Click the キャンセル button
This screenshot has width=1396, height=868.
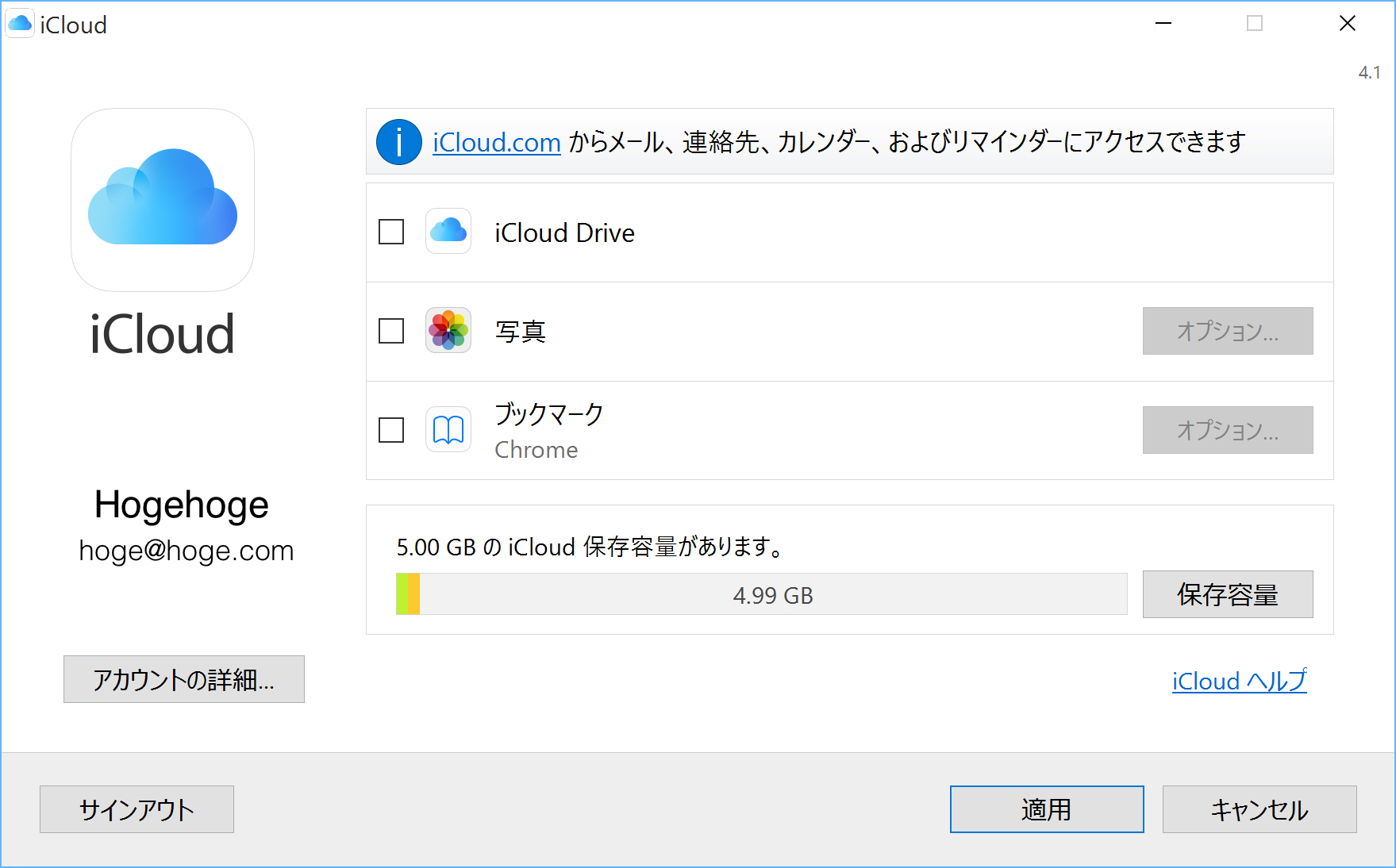coord(1259,809)
